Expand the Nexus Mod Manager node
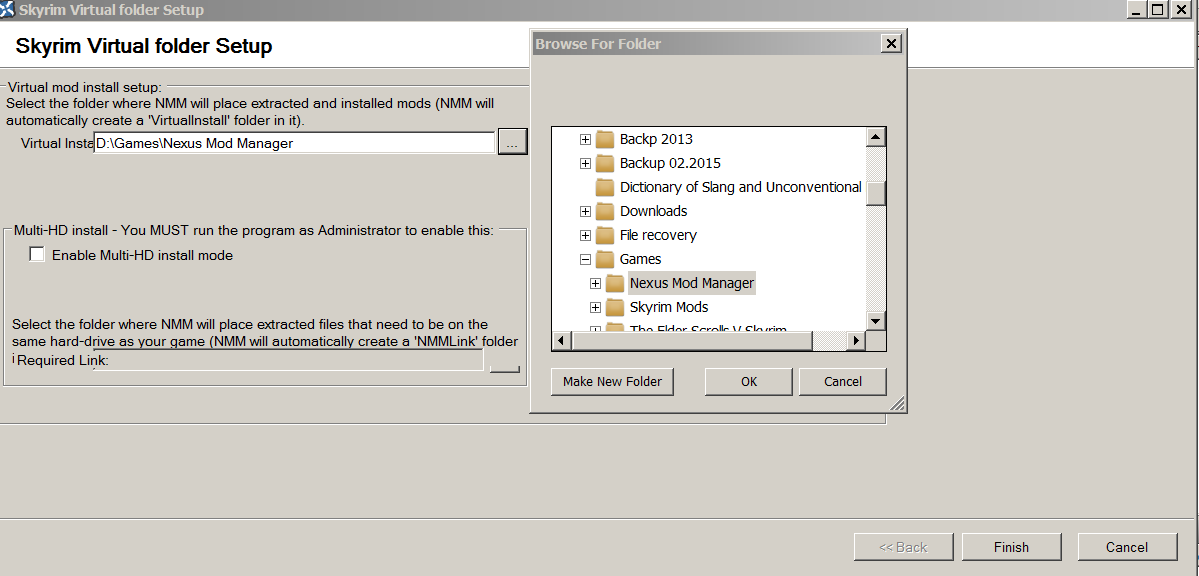1199x576 pixels. point(595,283)
